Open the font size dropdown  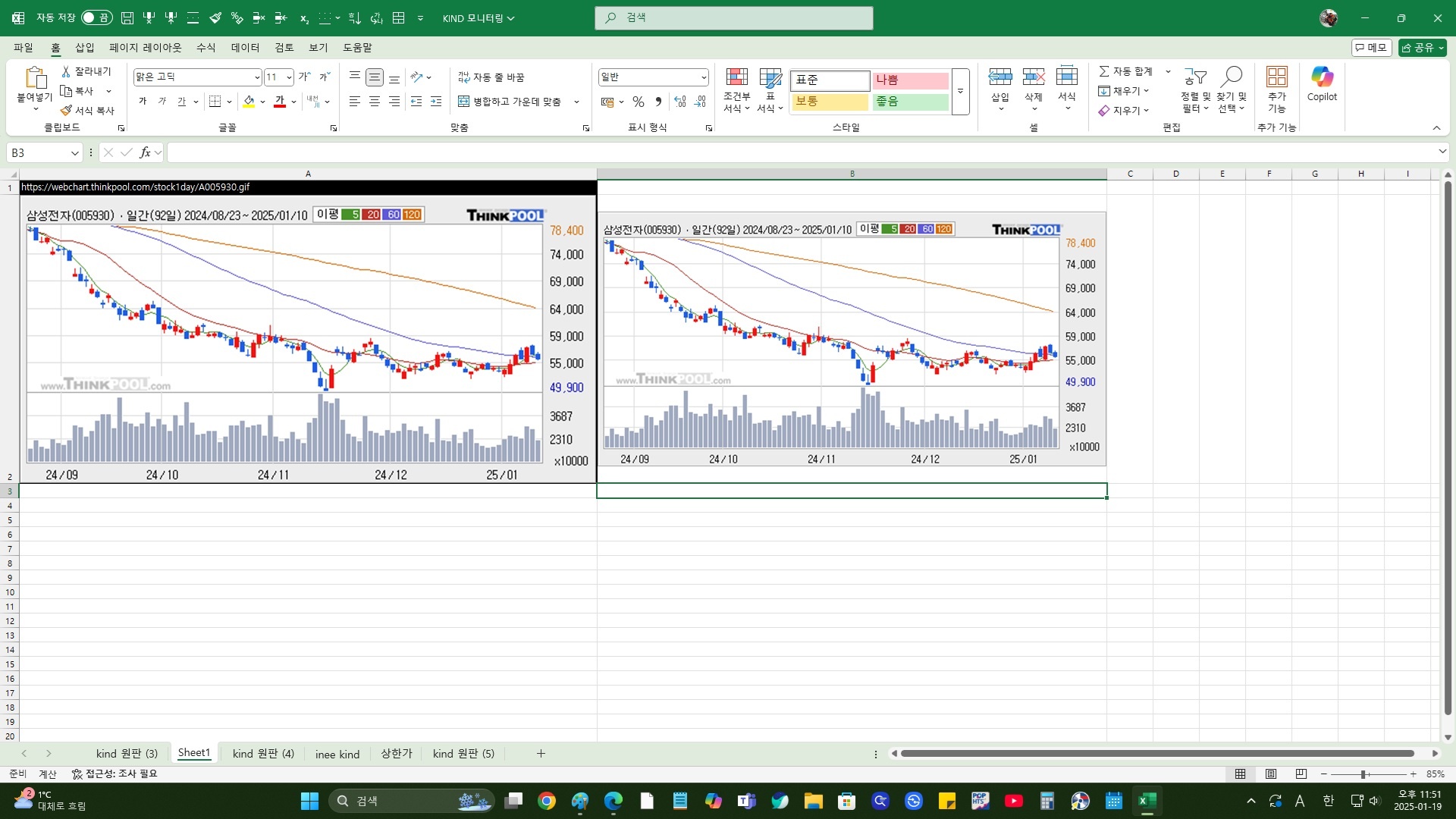pos(289,77)
